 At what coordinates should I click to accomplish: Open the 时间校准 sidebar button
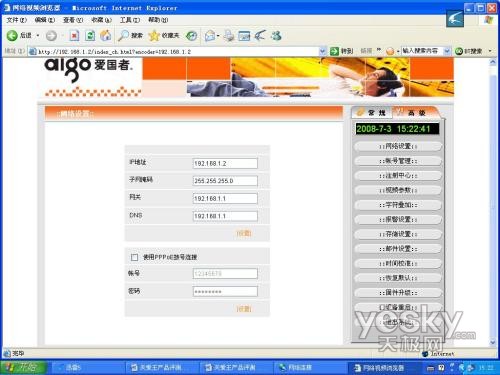point(398,263)
